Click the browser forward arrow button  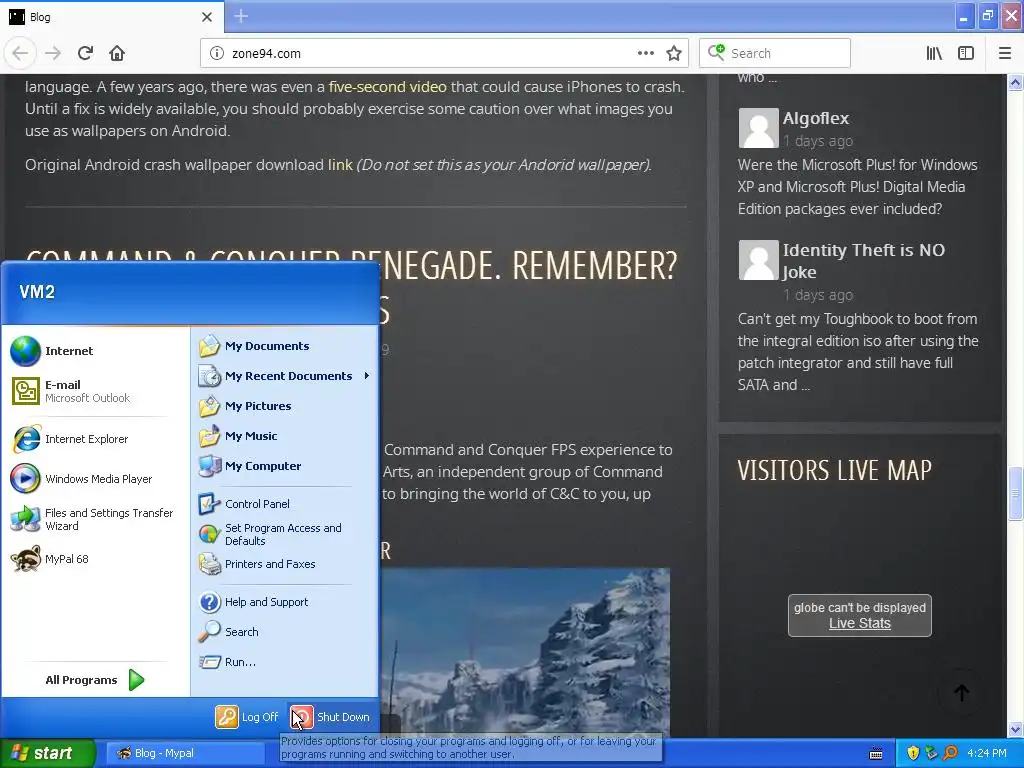coord(53,53)
